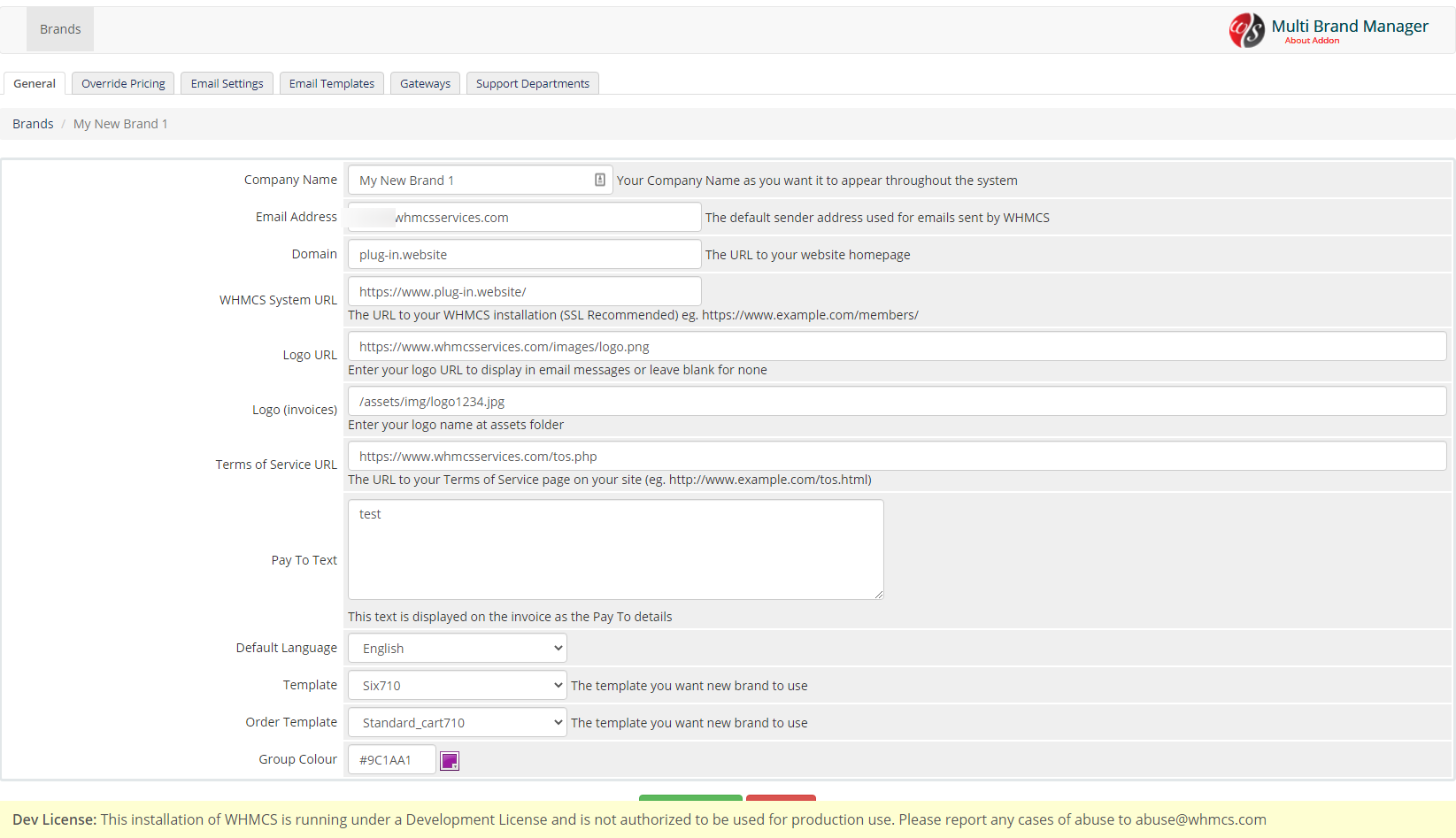1456x838 pixels.
Task: Click the Logo (invoices) input field
Action: tap(897, 401)
